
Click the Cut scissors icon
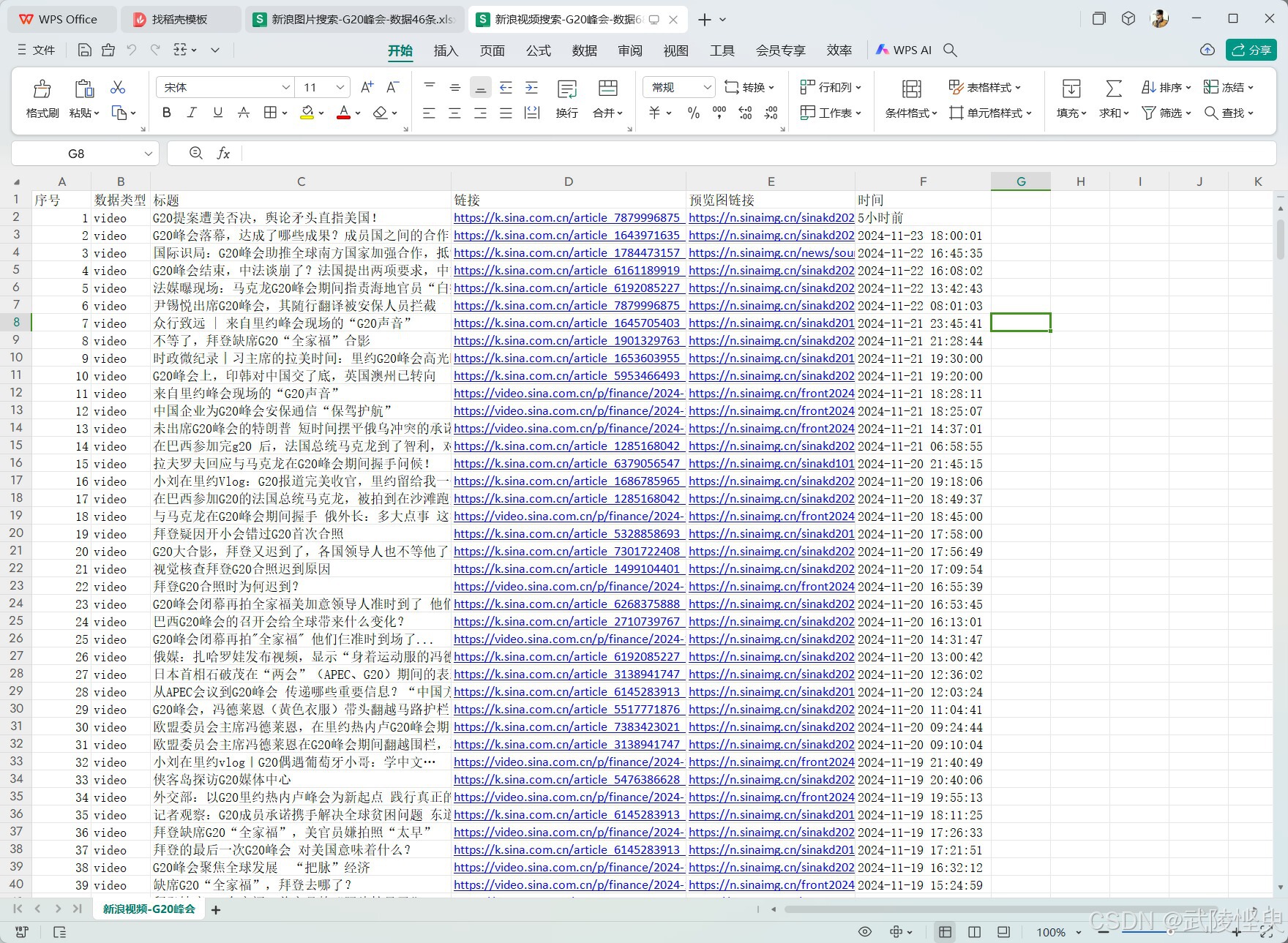pos(118,87)
